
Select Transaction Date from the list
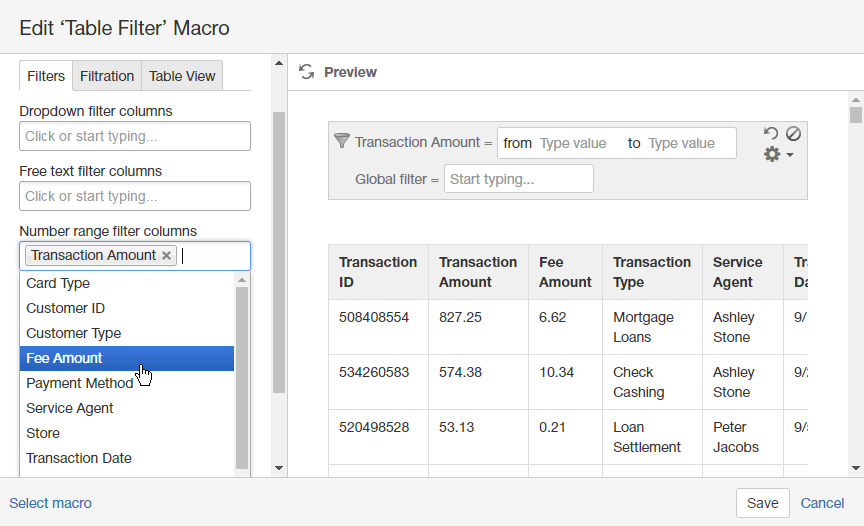click(x=127, y=458)
